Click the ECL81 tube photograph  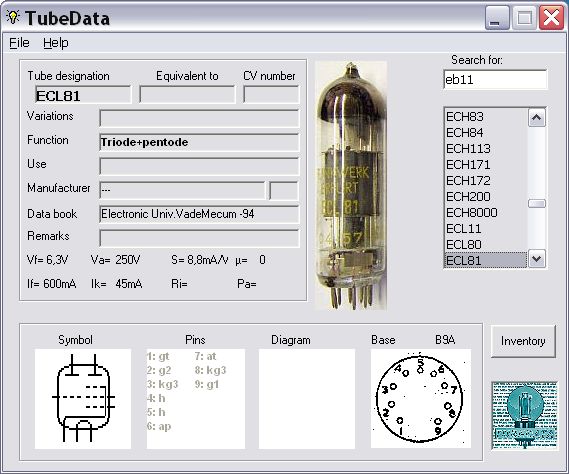point(351,185)
